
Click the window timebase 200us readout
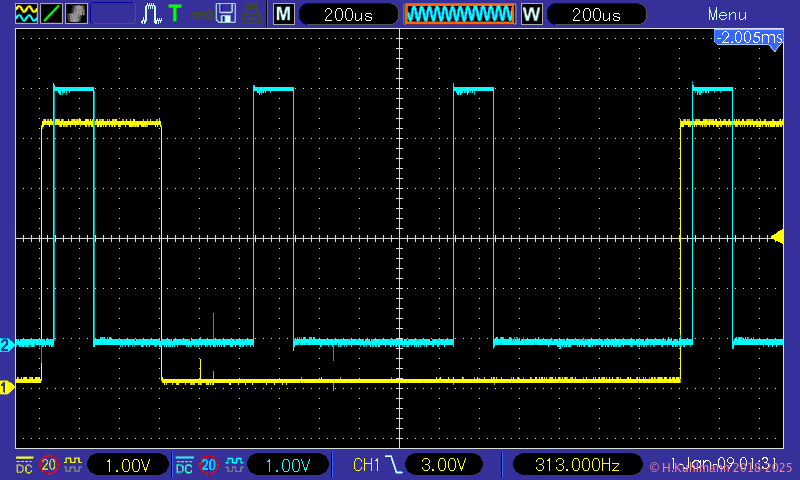click(x=596, y=14)
